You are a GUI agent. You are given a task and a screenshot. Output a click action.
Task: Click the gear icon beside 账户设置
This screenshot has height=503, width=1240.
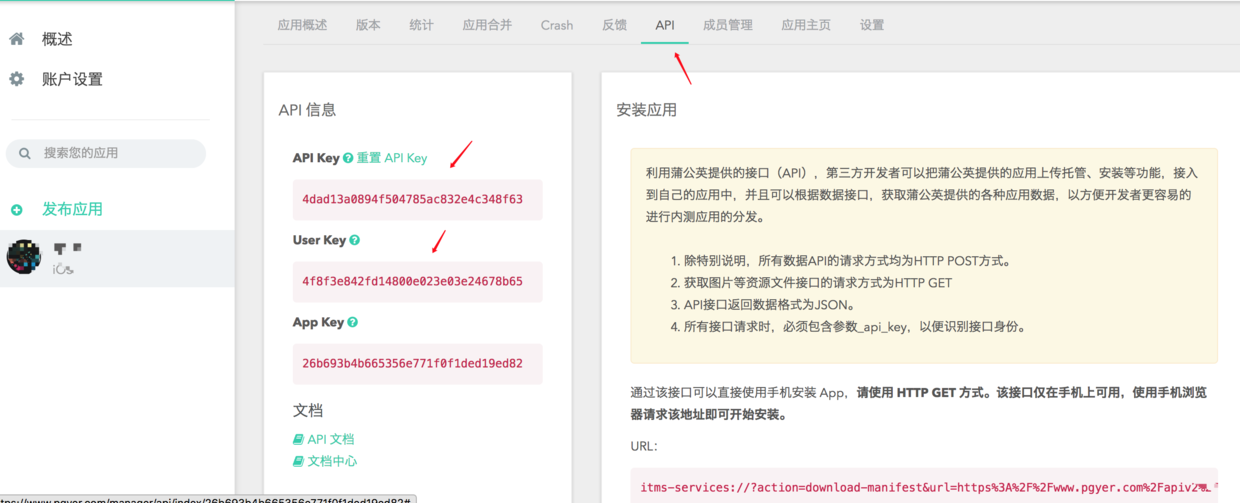[x=16, y=79]
